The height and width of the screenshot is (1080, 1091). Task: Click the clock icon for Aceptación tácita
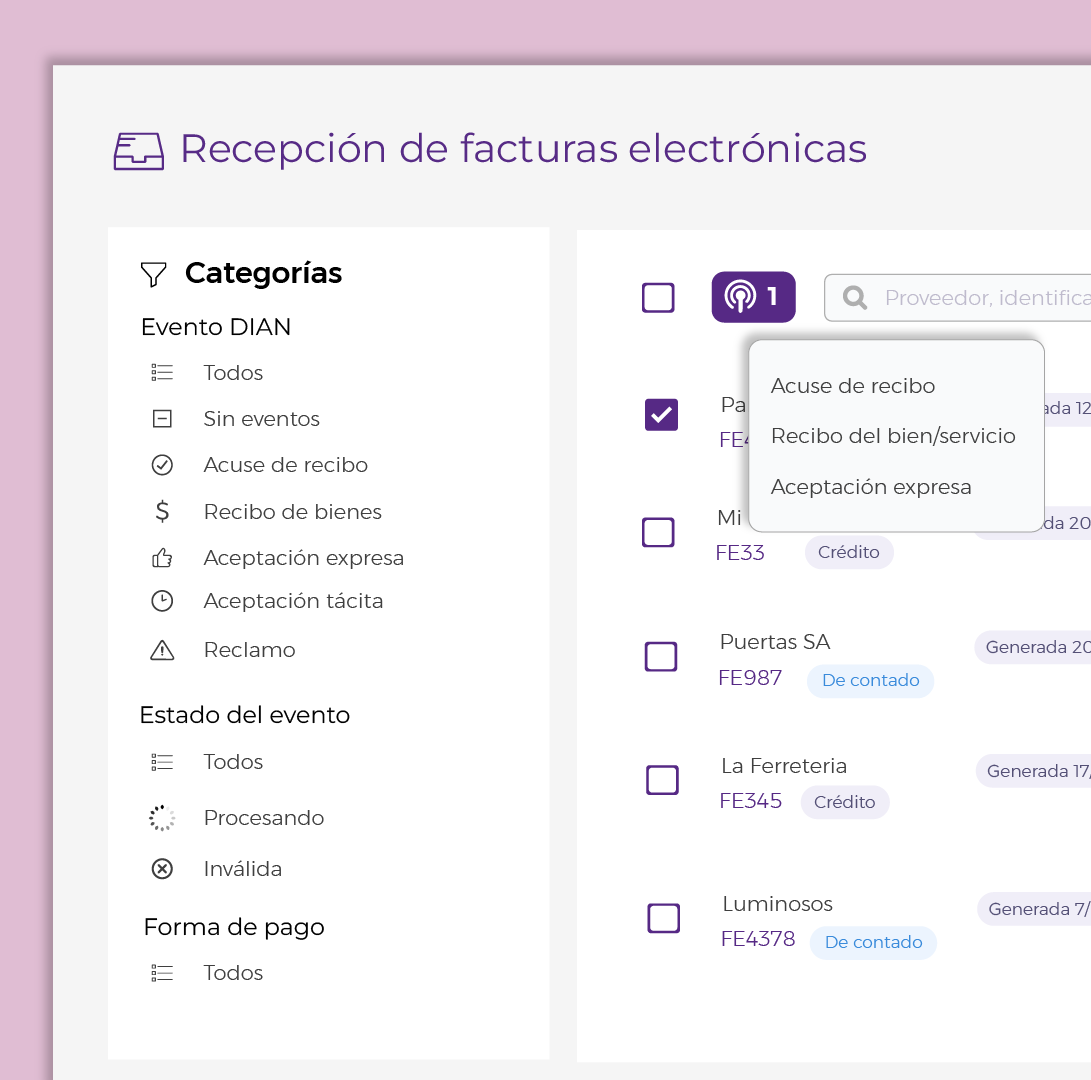pyautogui.click(x=162, y=601)
